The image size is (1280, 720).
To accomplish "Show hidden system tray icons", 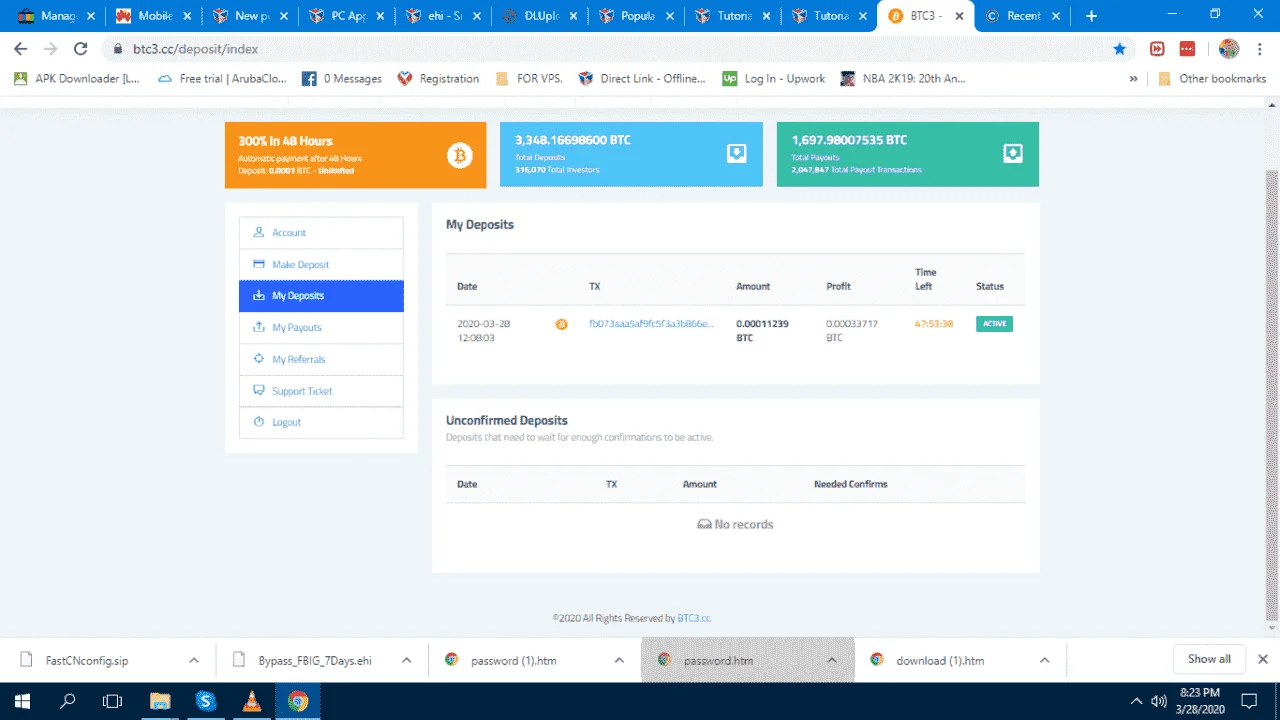I will click(1136, 701).
